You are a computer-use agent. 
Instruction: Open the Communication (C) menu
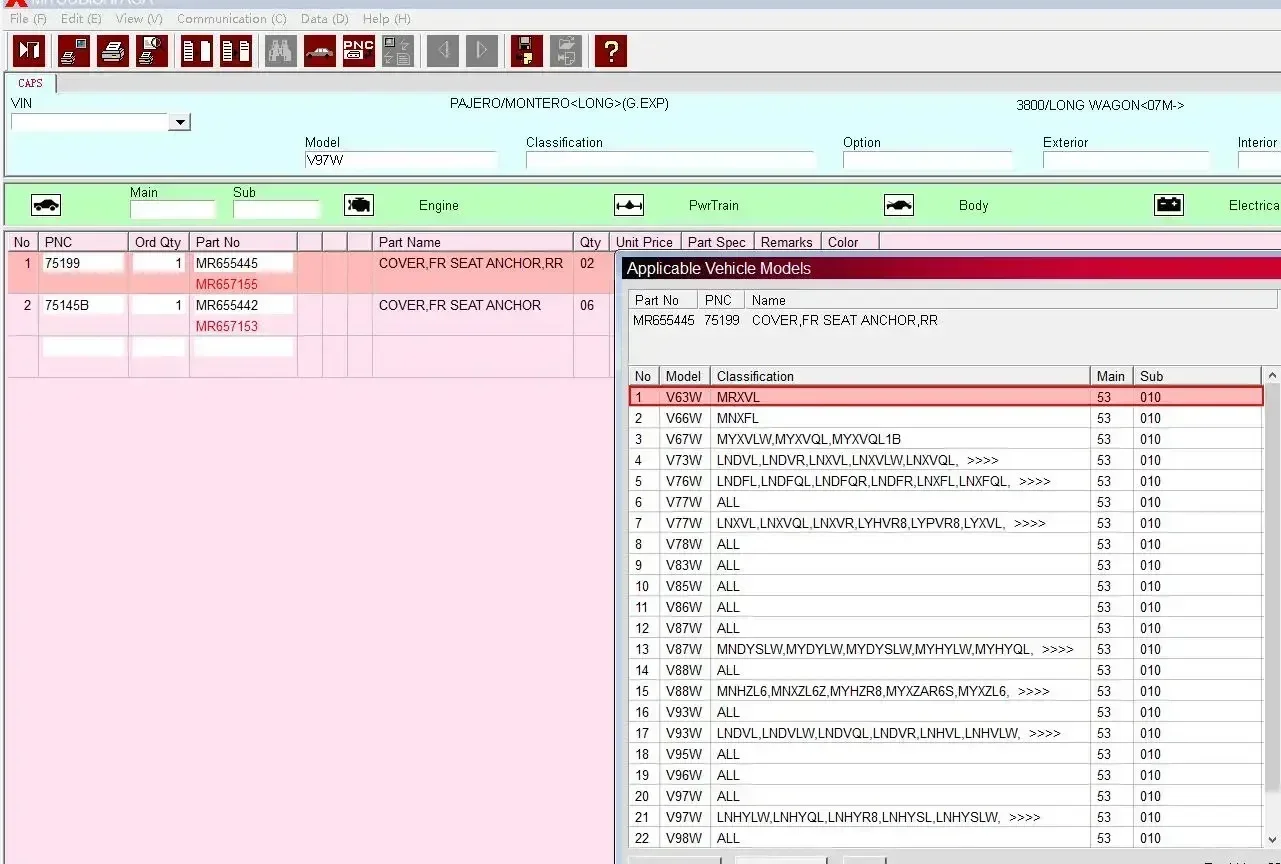(231, 19)
